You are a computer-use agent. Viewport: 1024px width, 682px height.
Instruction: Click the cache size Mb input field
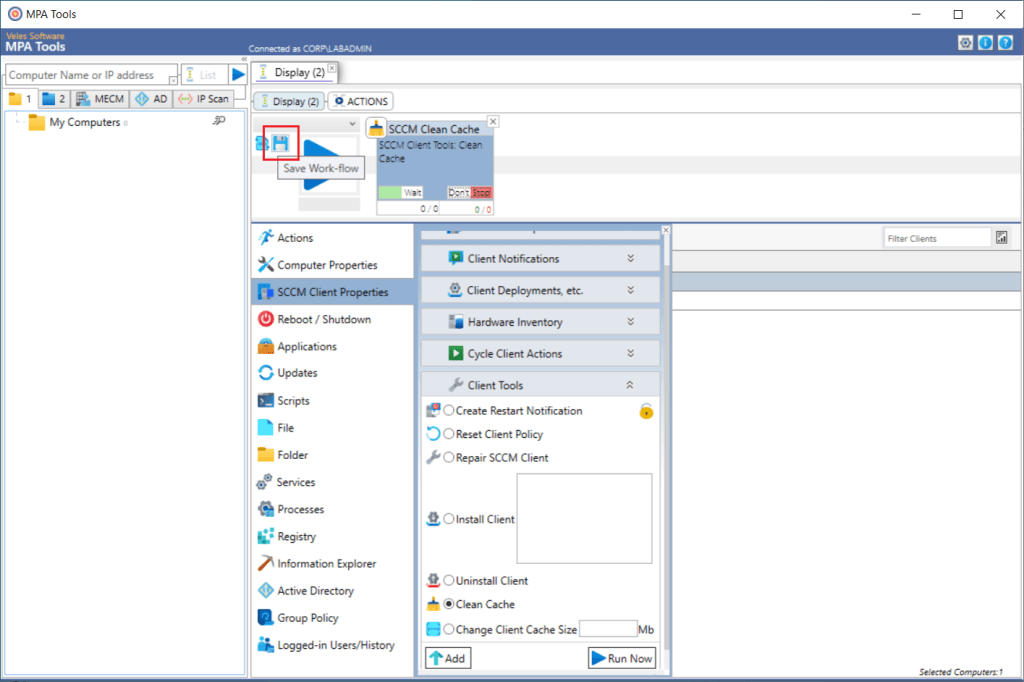pos(608,628)
